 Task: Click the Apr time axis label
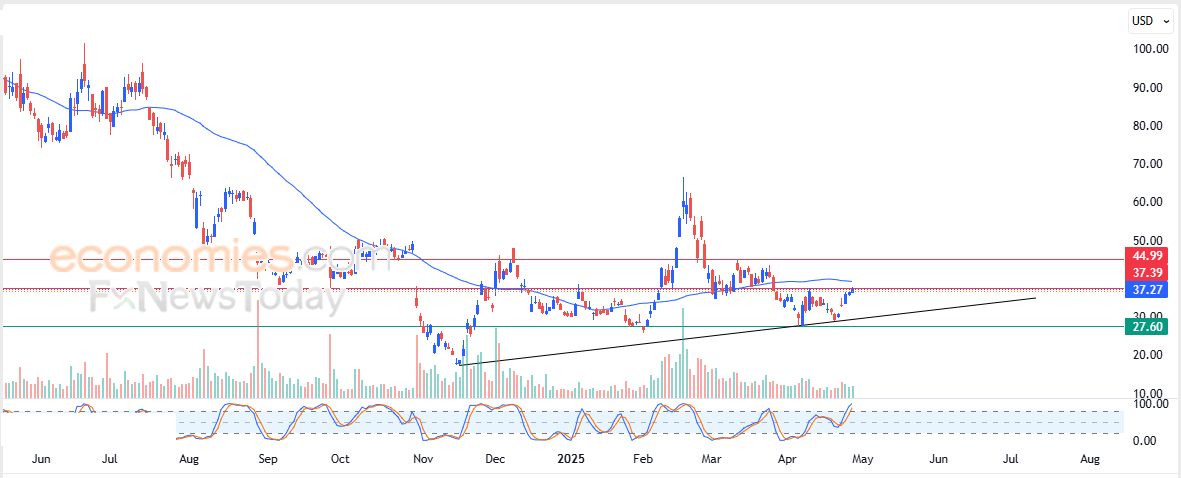coord(787,458)
